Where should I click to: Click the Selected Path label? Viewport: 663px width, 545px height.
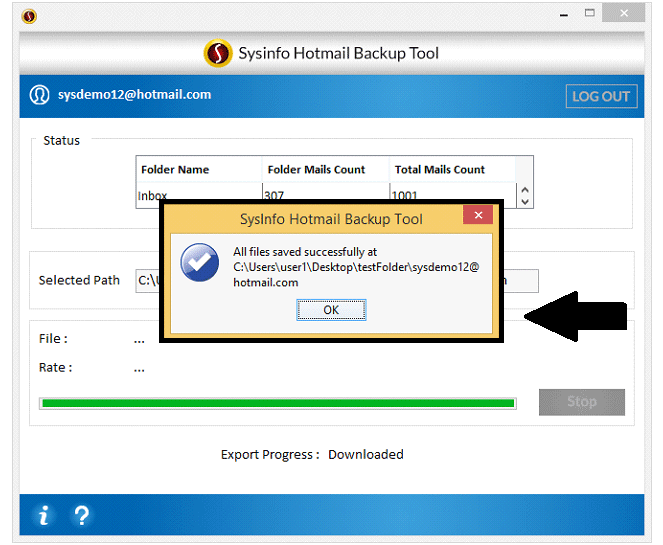[x=79, y=280]
